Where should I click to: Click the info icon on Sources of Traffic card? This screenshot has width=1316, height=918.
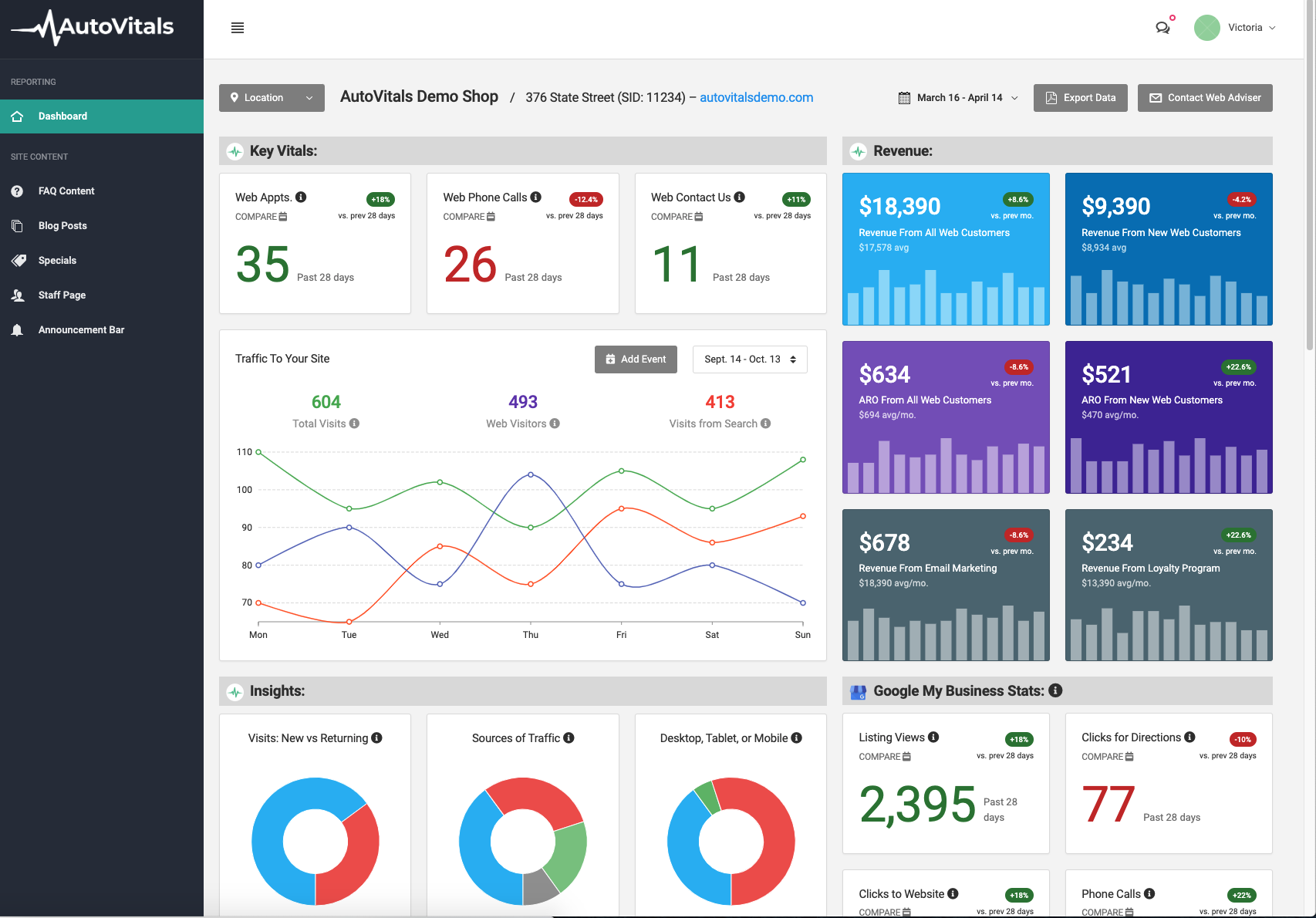click(x=569, y=737)
